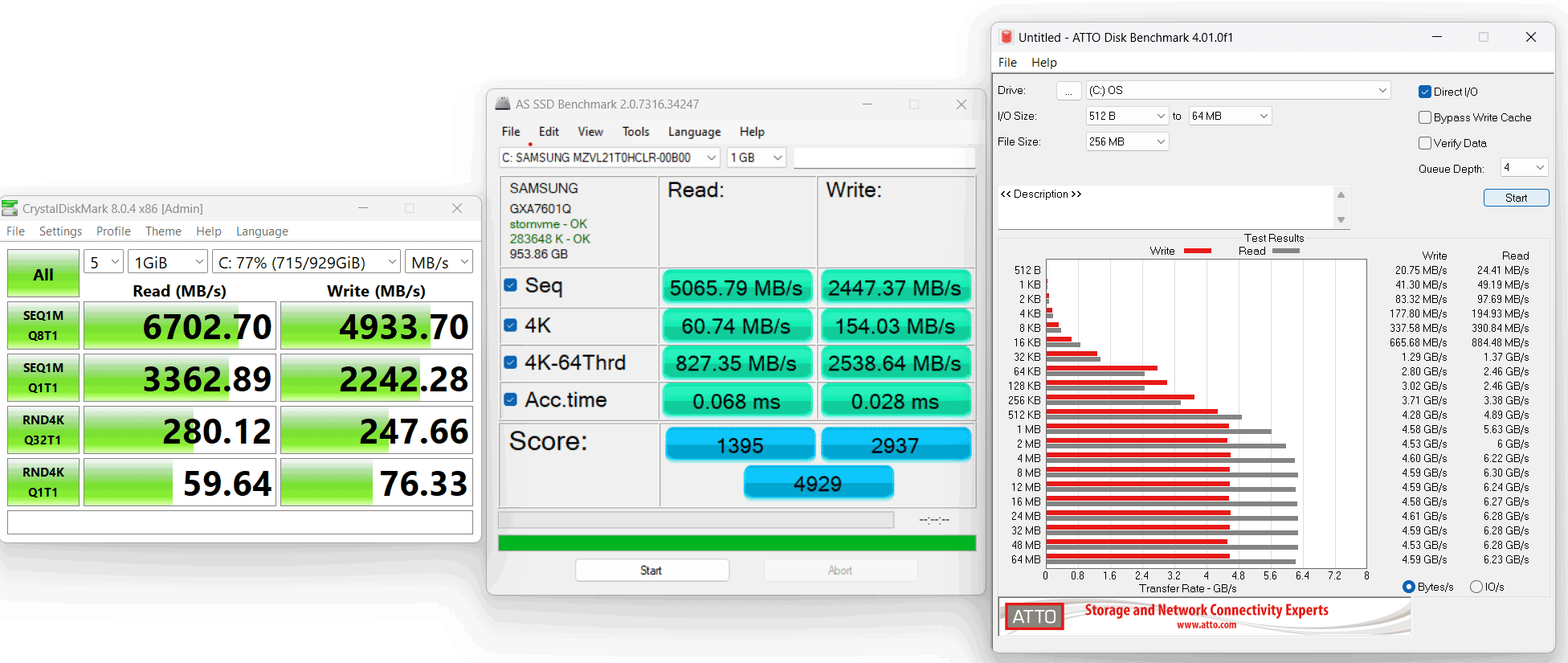Screen dimensions: 1568x663
Task: Open the SAMSUNG drive selection dropdown
Action: click(610, 158)
